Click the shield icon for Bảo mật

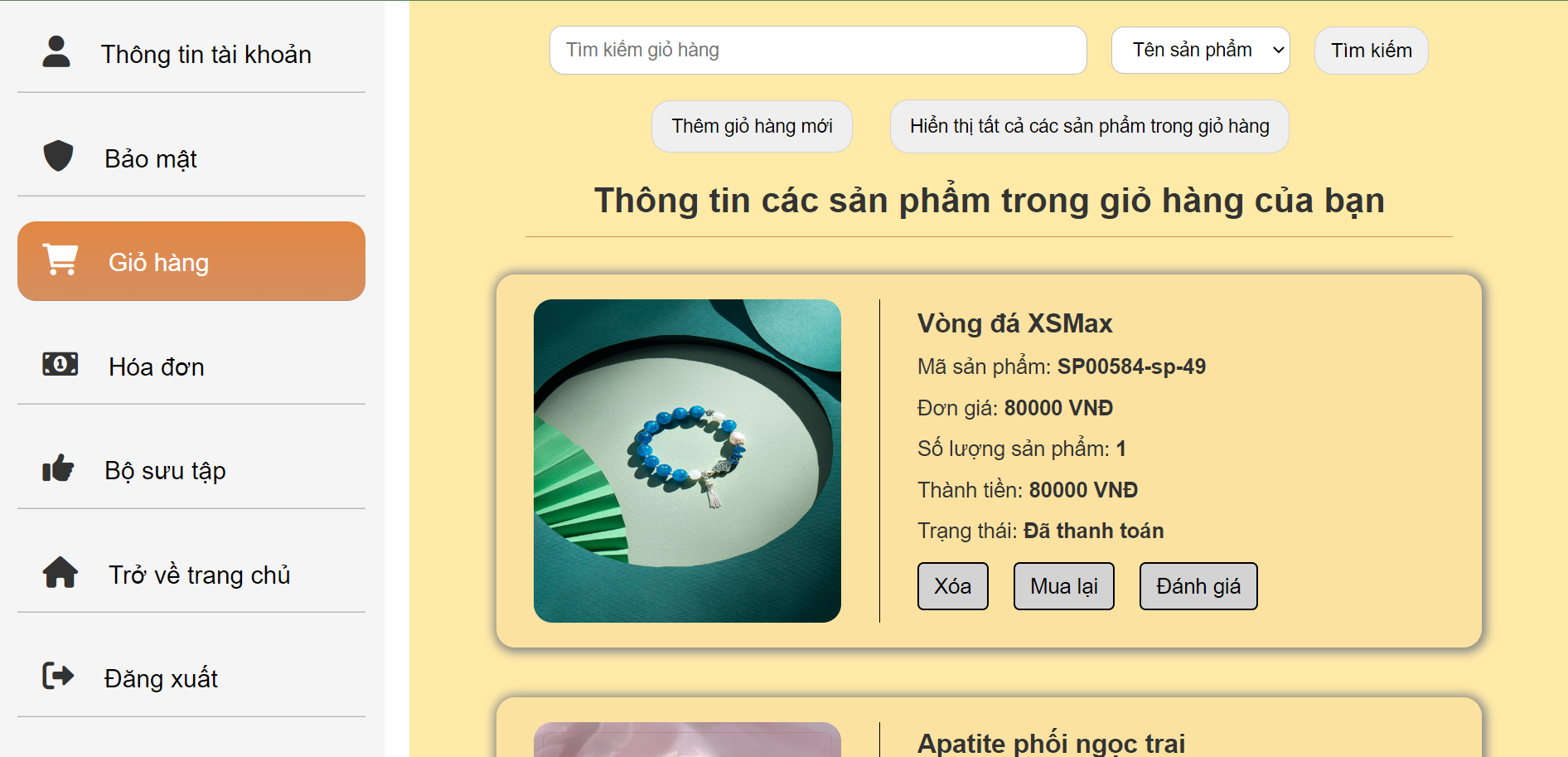point(58,156)
